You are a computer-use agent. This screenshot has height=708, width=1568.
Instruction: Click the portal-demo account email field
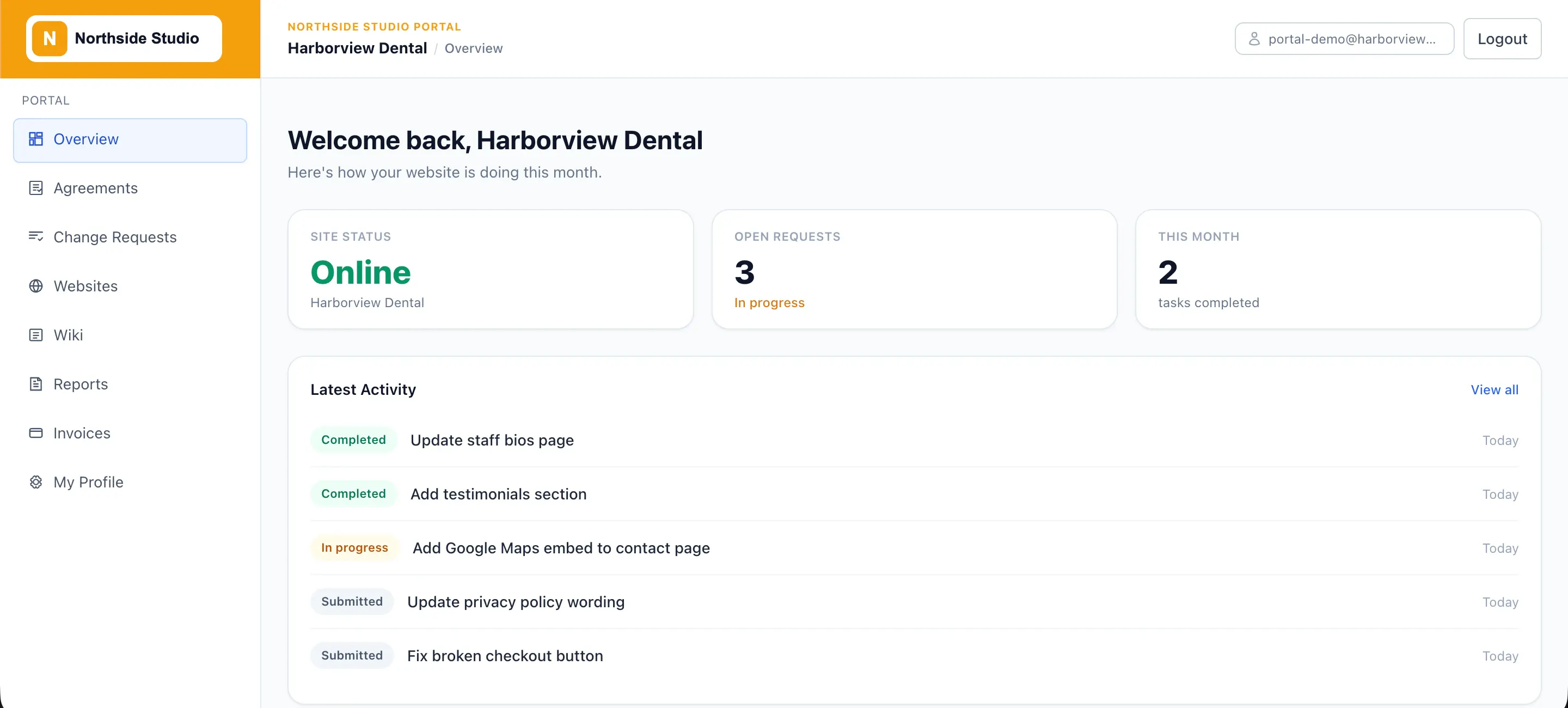[1344, 39]
